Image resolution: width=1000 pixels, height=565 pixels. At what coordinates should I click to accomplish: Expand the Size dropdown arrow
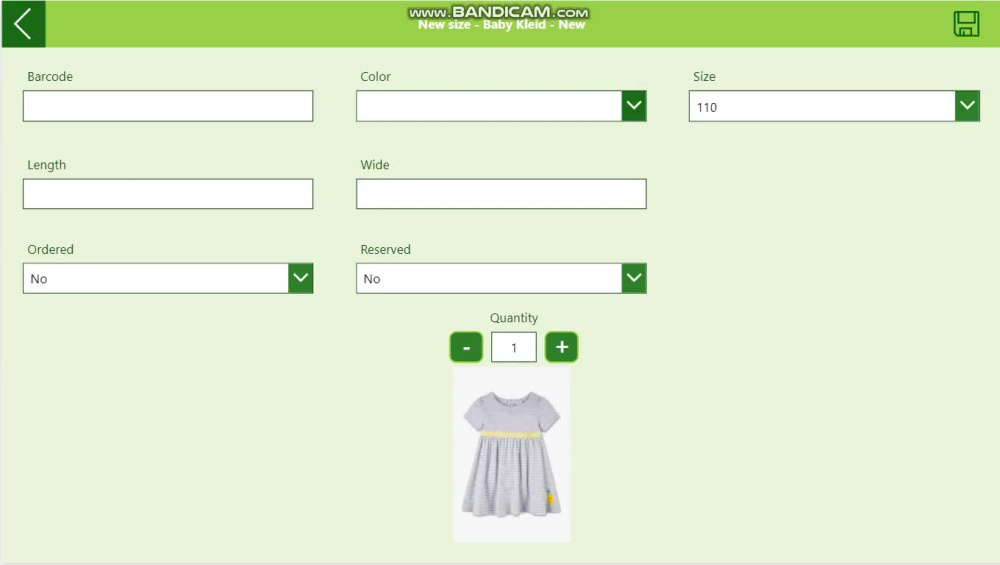(x=967, y=106)
